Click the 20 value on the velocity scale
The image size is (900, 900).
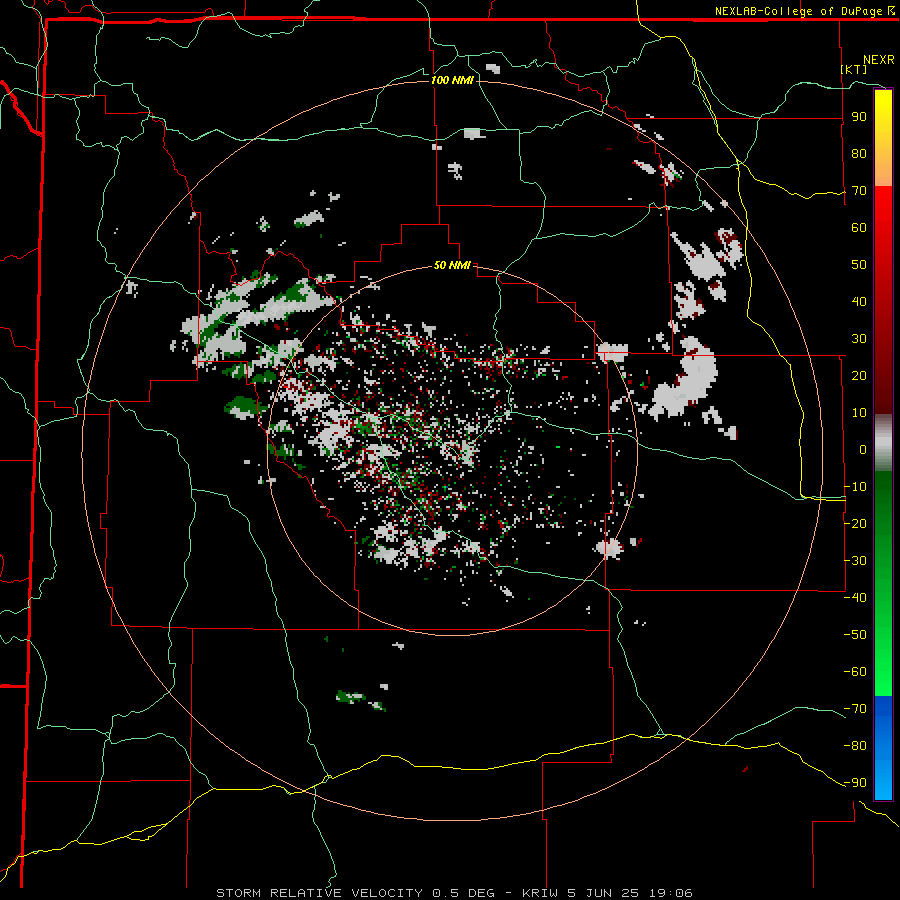tap(859, 375)
